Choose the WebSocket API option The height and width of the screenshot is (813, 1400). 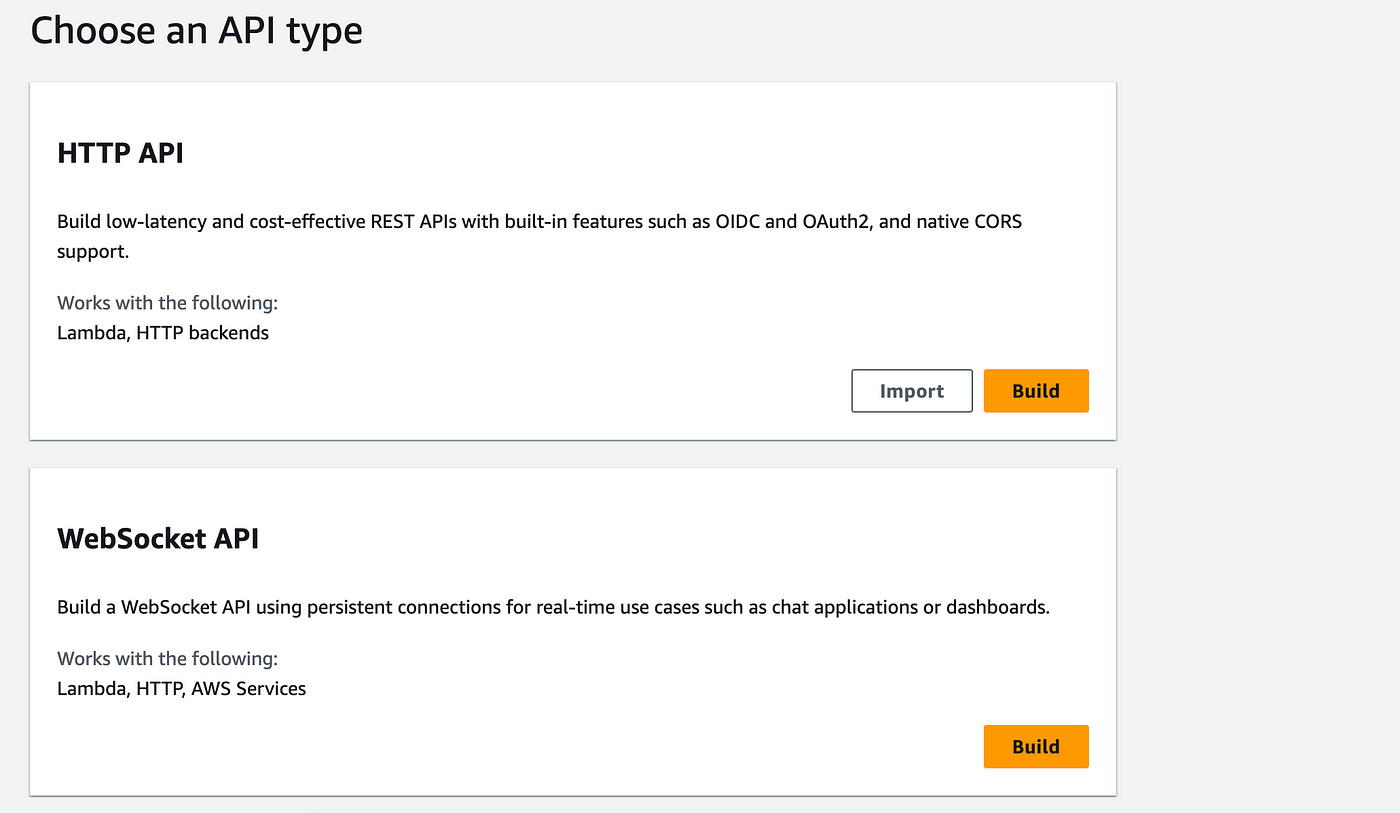pyautogui.click(x=572, y=630)
